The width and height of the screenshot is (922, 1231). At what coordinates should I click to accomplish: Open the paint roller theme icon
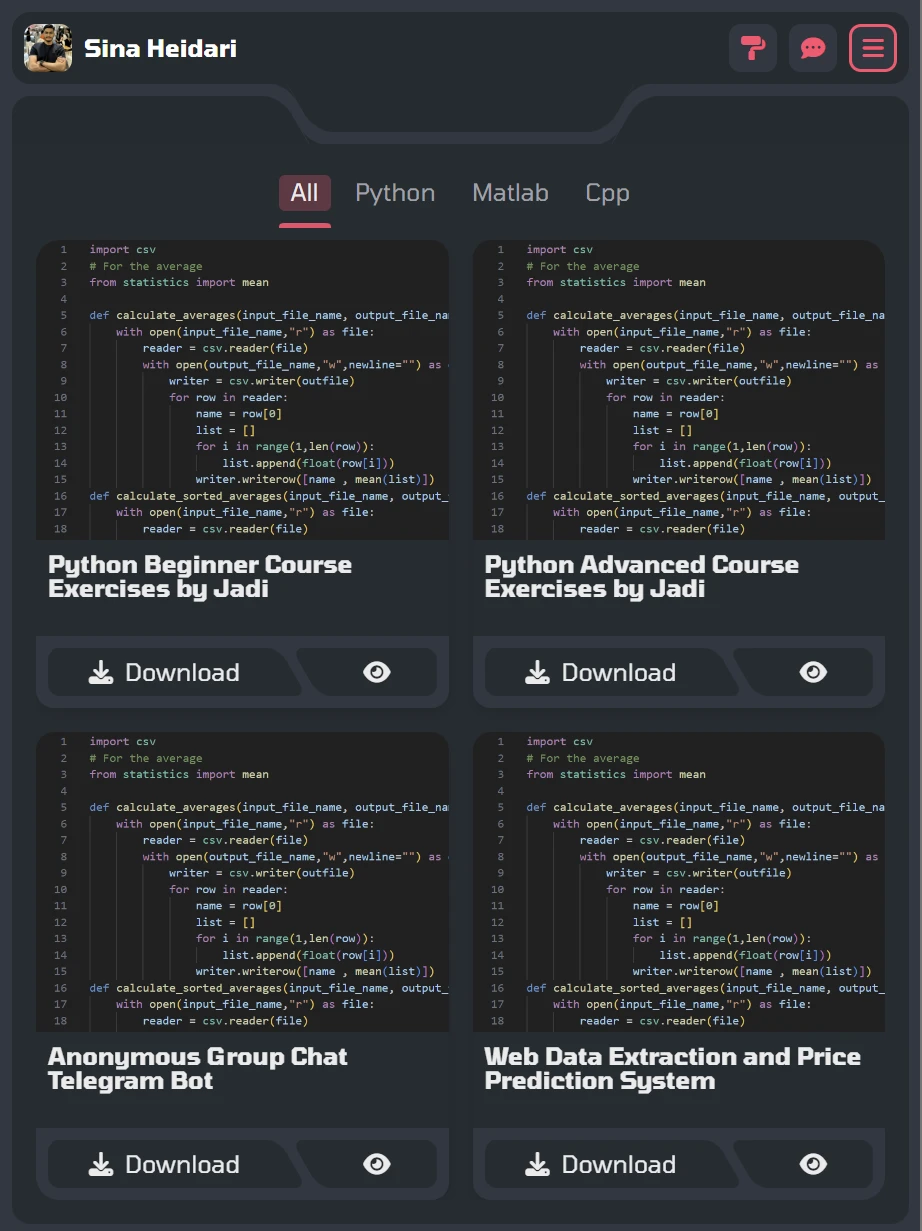point(752,48)
